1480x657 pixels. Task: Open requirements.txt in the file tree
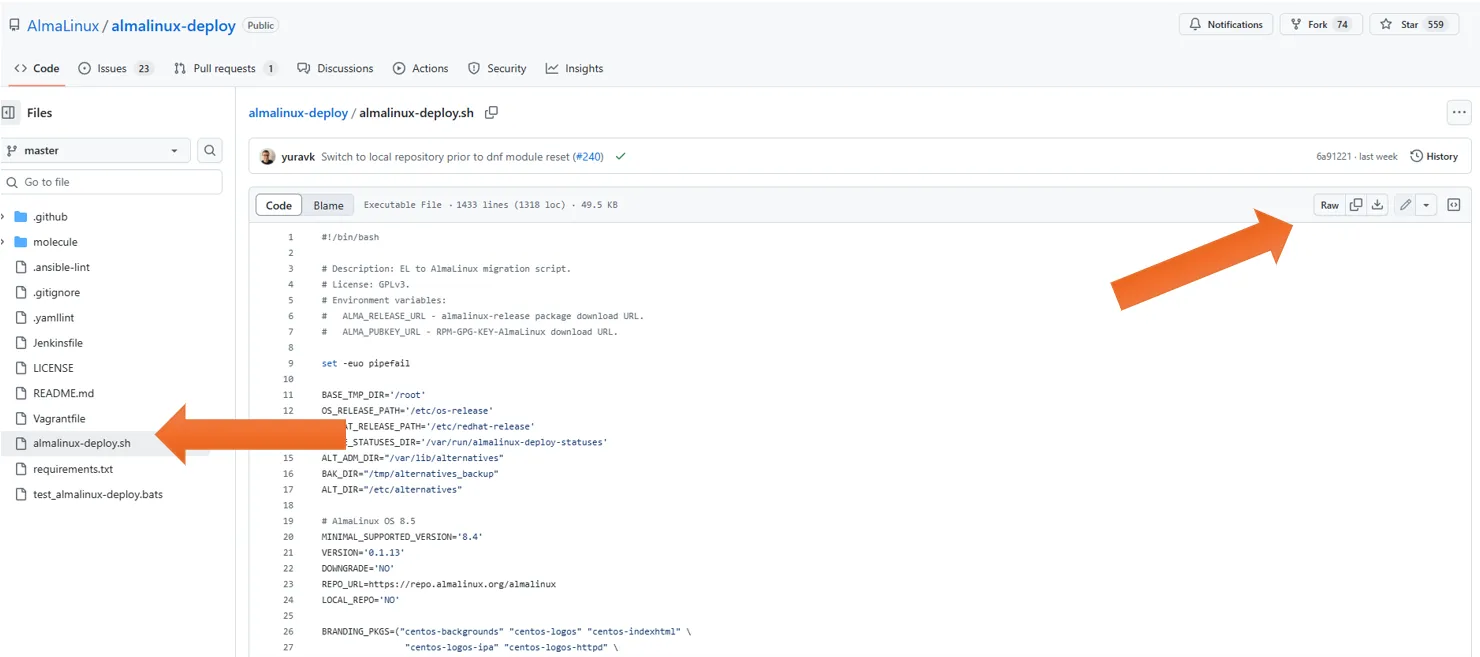pyautogui.click(x=73, y=469)
